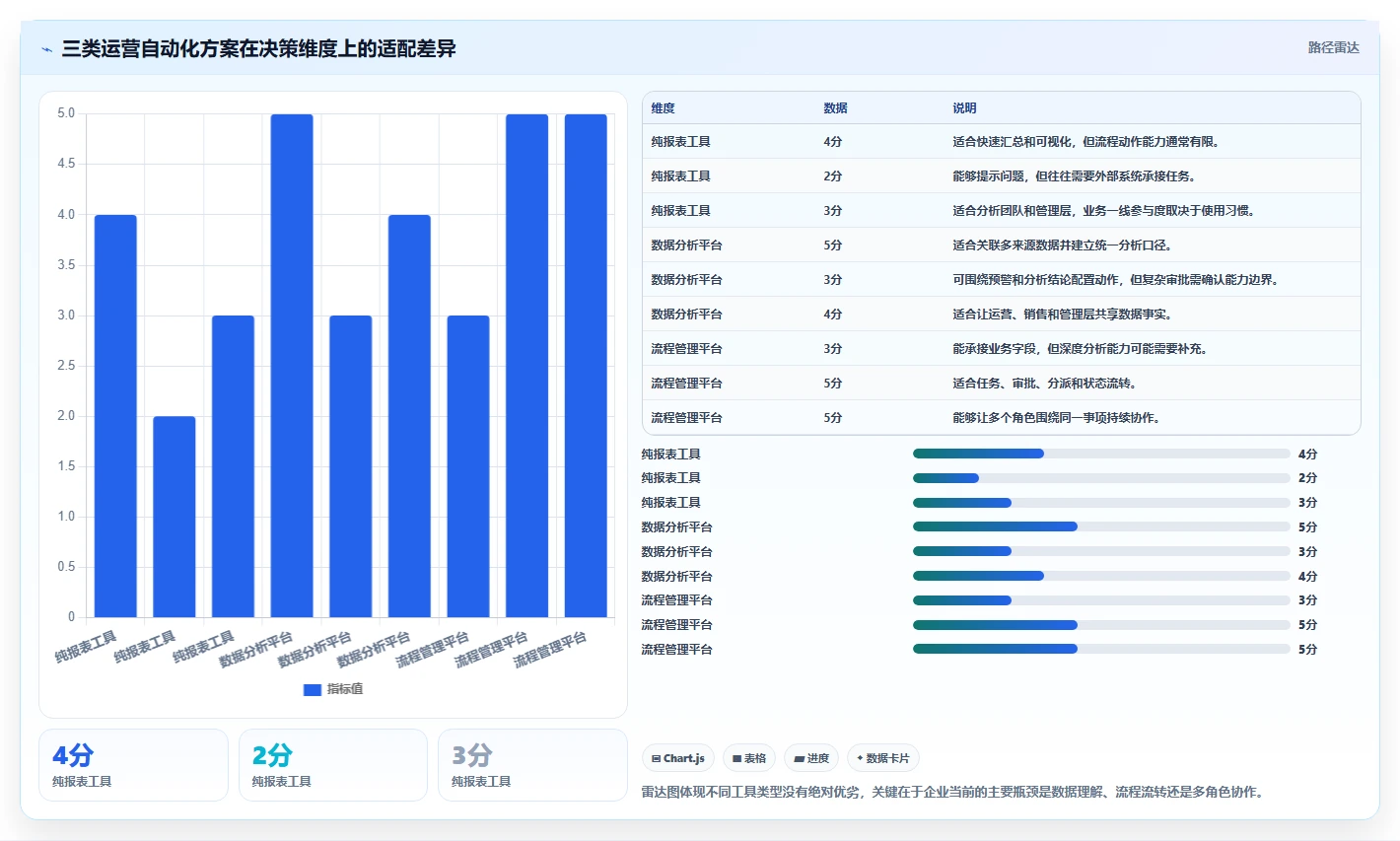Viewport: 1400px width, 841px height.
Task: Open the 3分 纯报表工具 data card
Action: pos(532,765)
